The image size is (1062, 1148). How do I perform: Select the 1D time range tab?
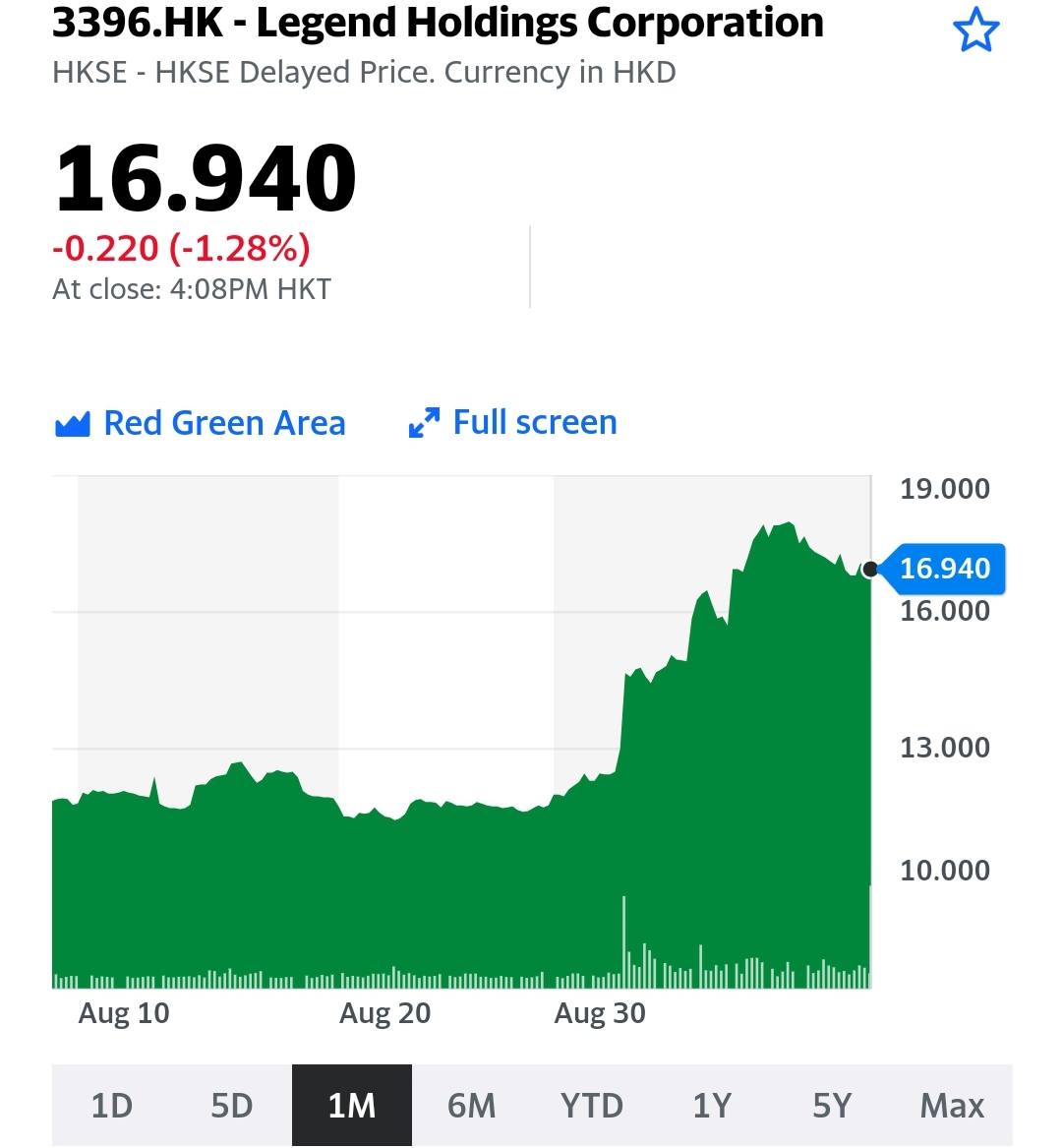click(x=112, y=1106)
